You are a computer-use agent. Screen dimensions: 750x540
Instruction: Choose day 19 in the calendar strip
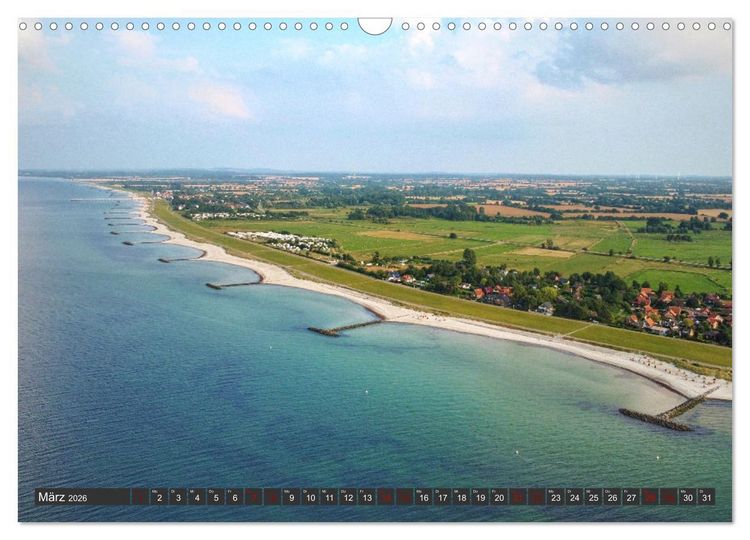click(480, 496)
